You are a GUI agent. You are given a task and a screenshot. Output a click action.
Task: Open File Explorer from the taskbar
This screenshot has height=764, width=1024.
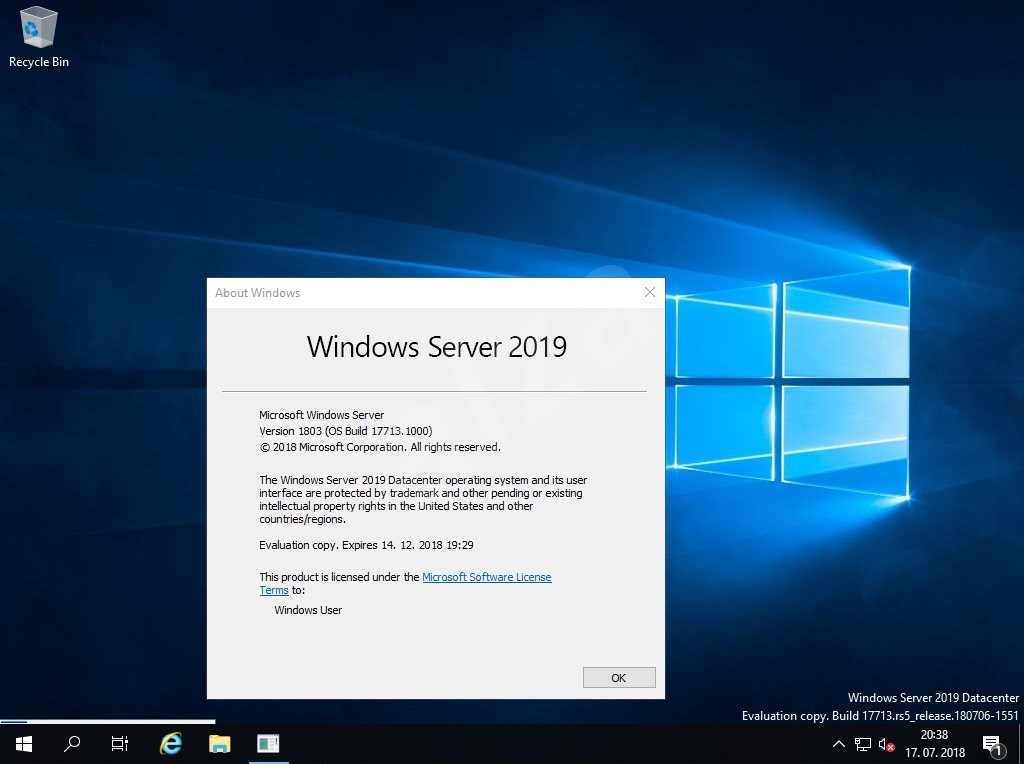219,744
